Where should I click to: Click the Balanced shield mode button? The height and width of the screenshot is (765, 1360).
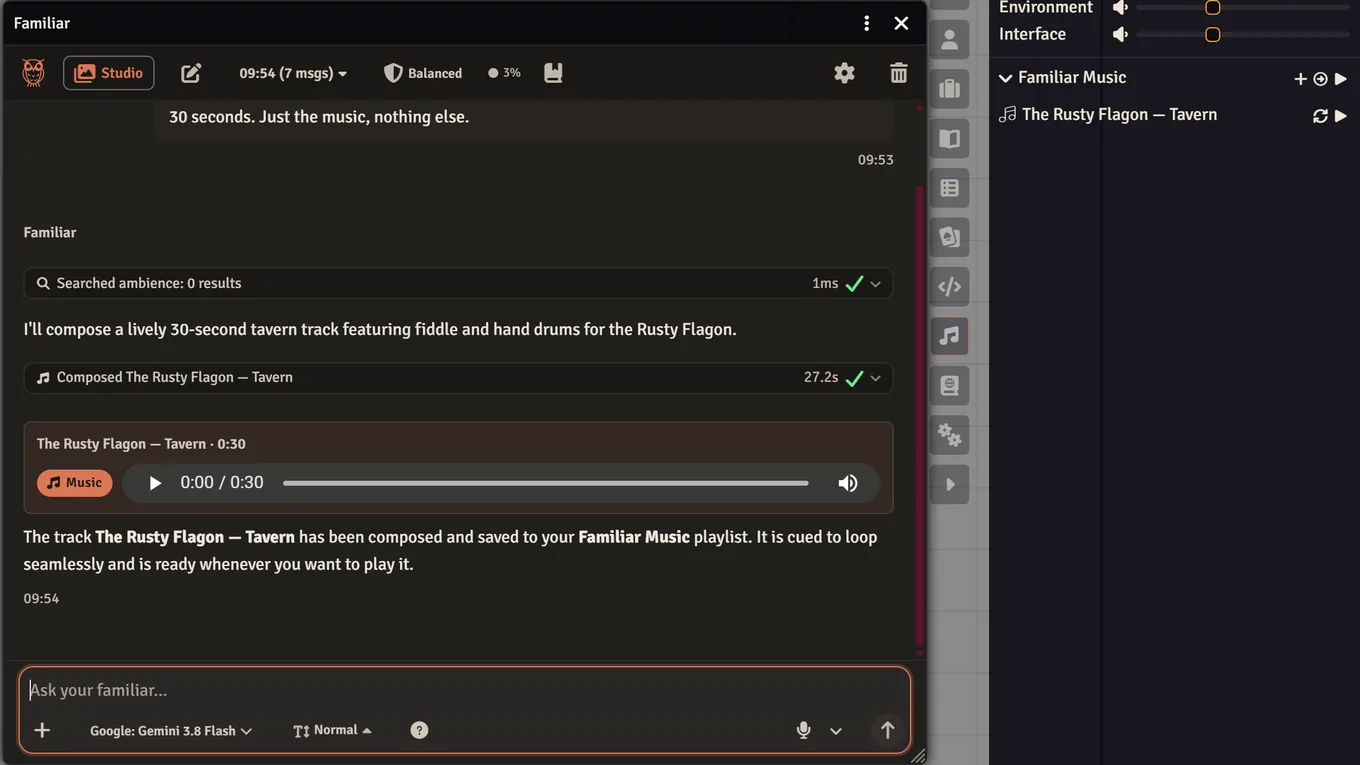click(423, 73)
